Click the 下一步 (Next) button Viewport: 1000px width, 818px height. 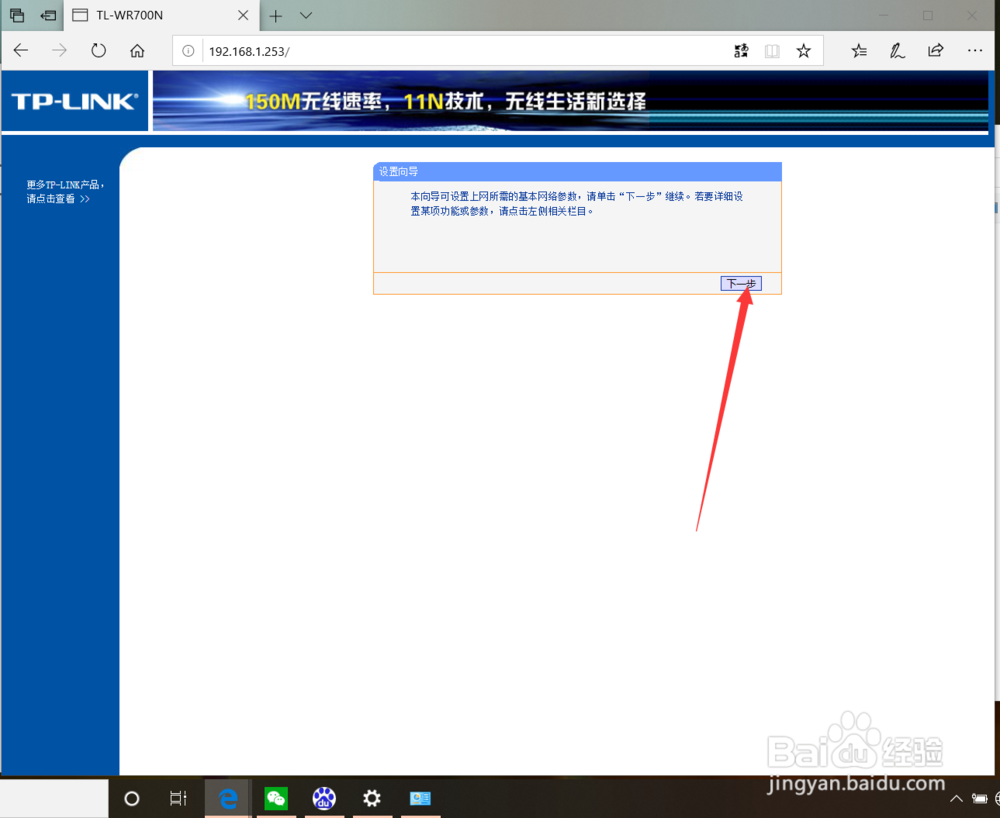740,284
